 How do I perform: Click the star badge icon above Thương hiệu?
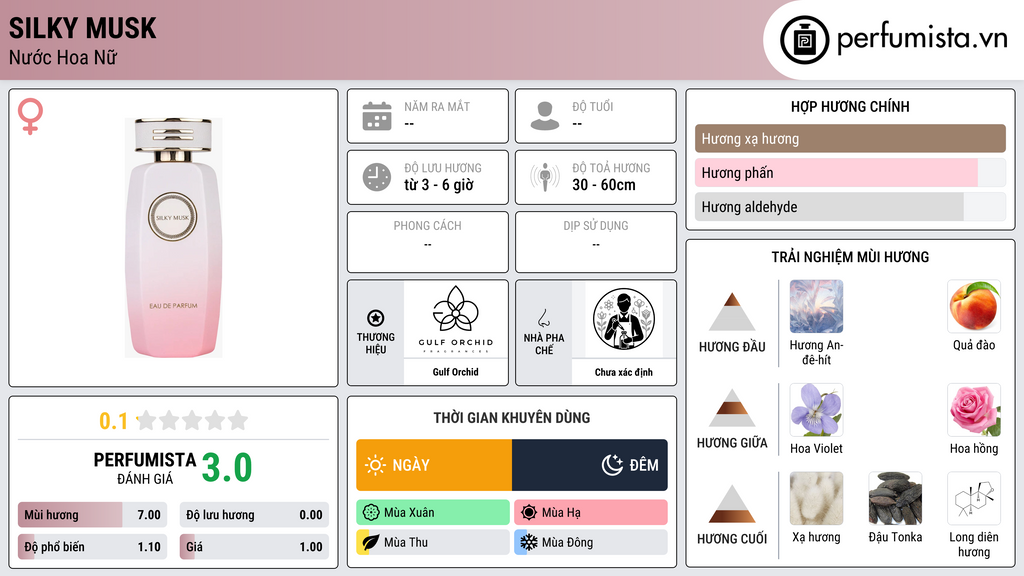pyautogui.click(x=376, y=318)
